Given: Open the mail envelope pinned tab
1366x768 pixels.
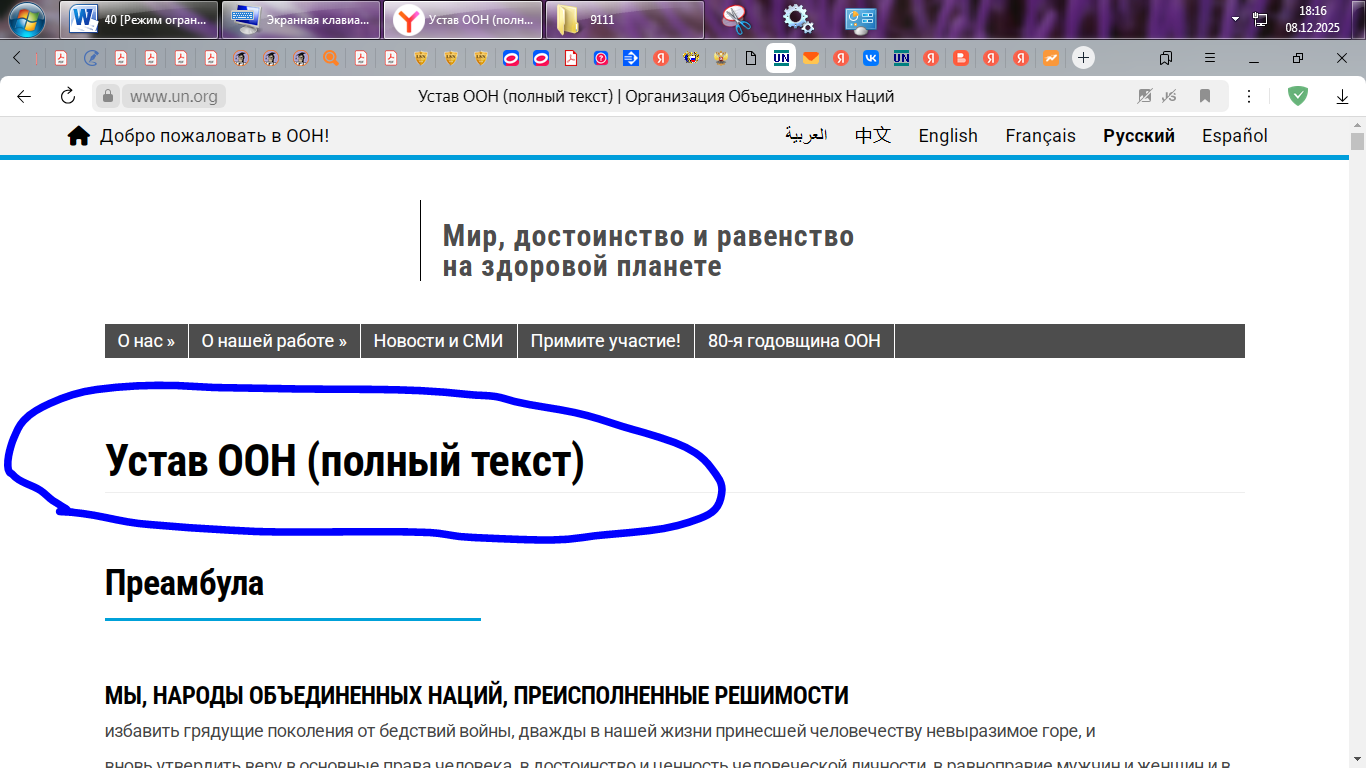Looking at the screenshot, I should tap(810, 58).
